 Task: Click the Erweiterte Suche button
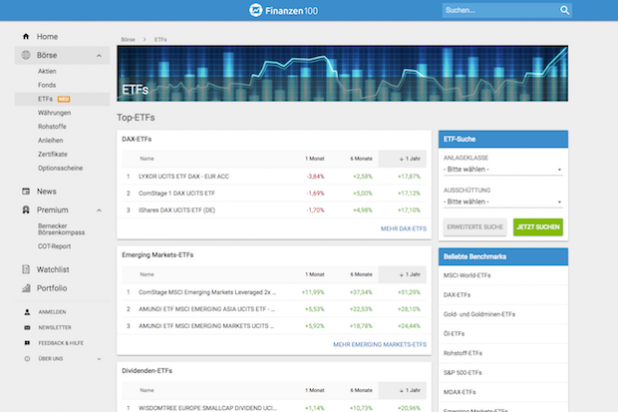pyautogui.click(x=475, y=227)
